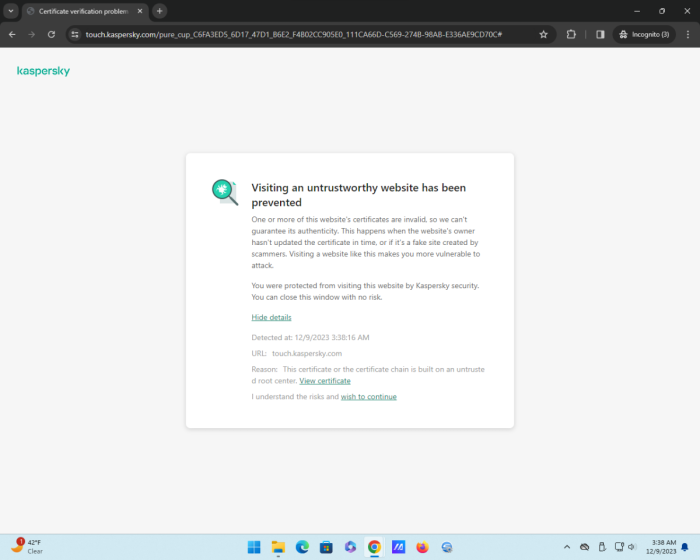Image resolution: width=700 pixels, height=560 pixels.
Task: Open the notification bell icon
Action: point(685,547)
